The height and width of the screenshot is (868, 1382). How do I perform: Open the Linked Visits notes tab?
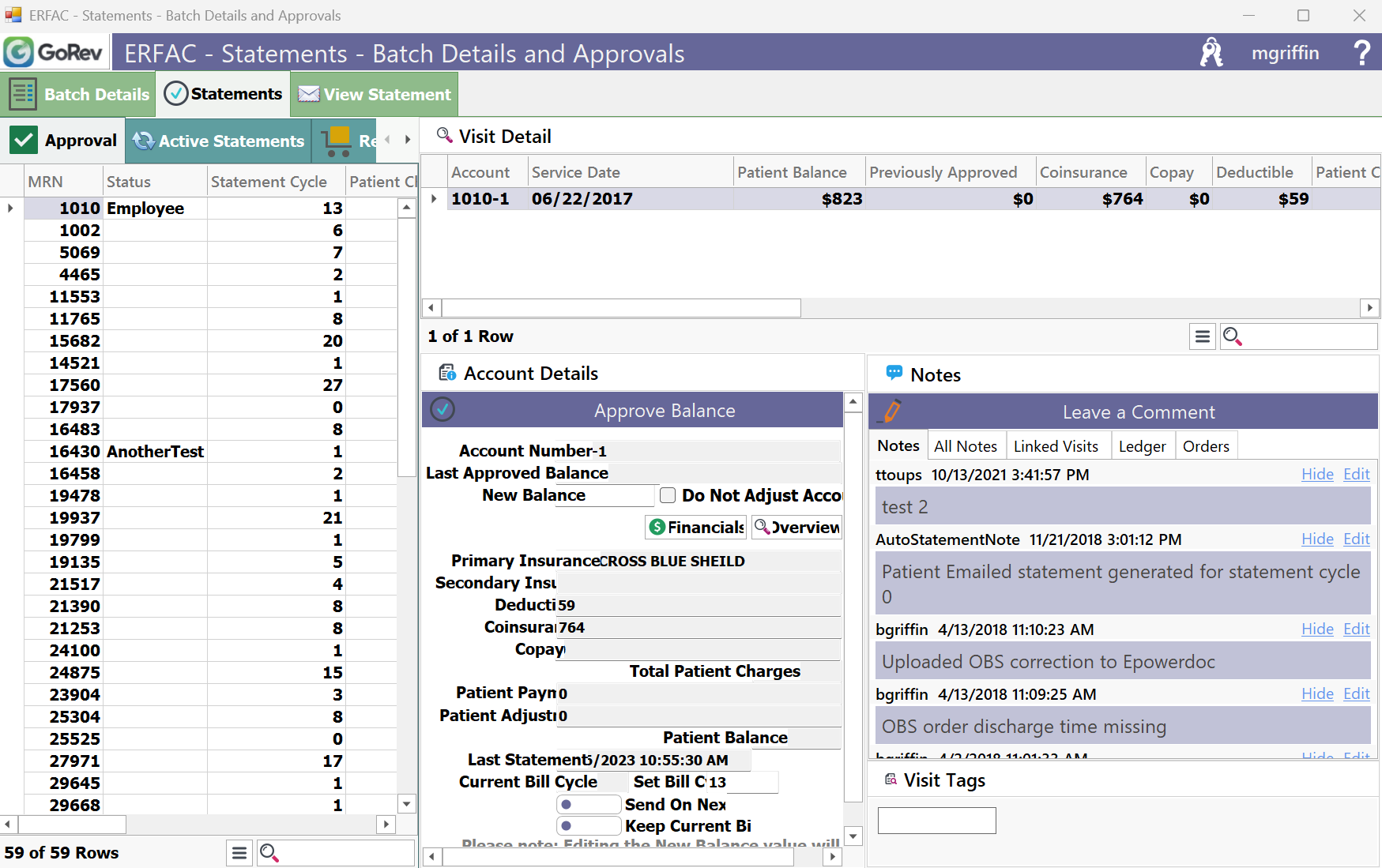(x=1055, y=446)
